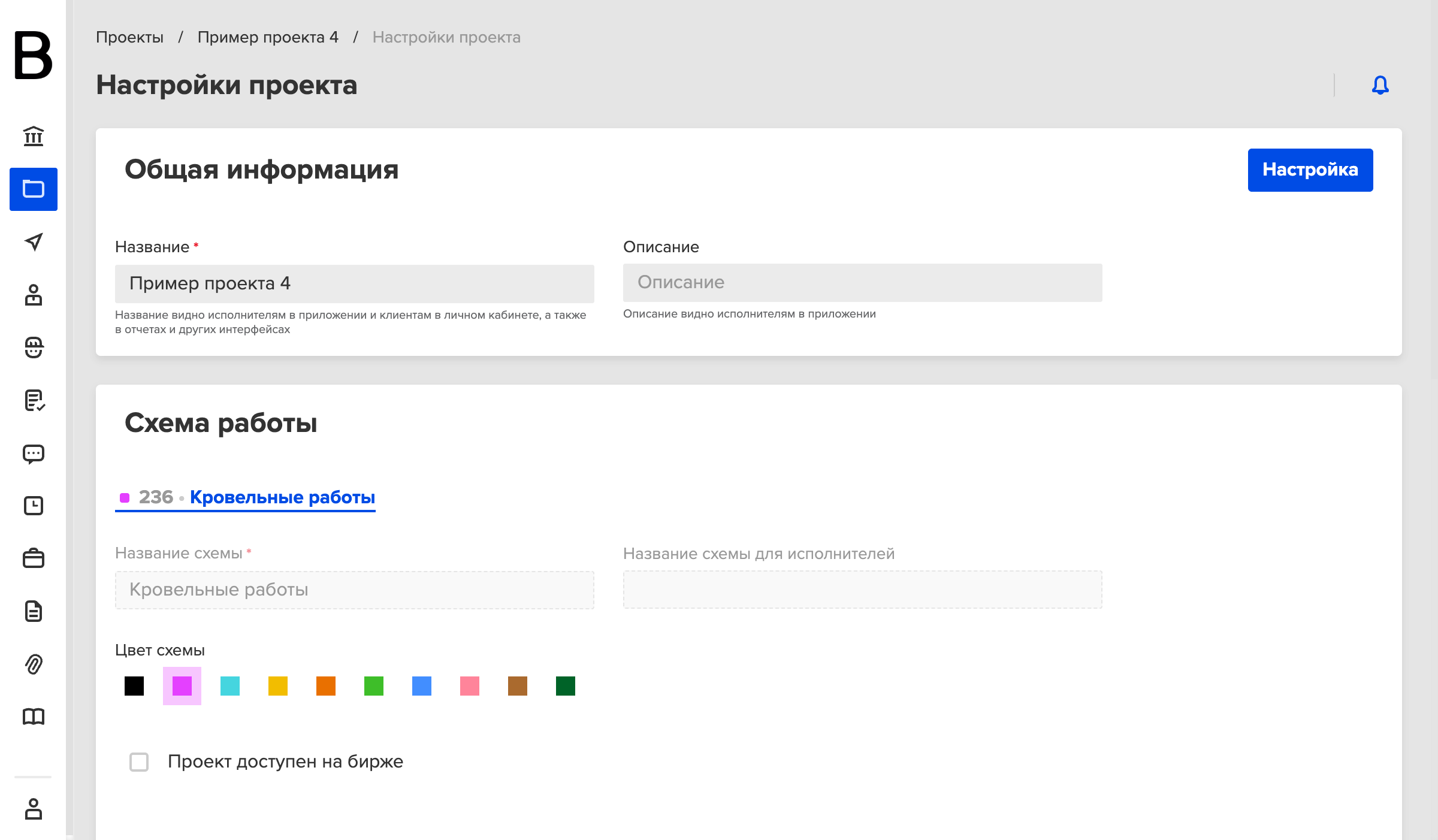Pick the pink scheme color
Viewport: 1438px width, 840px height.
pyautogui.click(x=470, y=686)
